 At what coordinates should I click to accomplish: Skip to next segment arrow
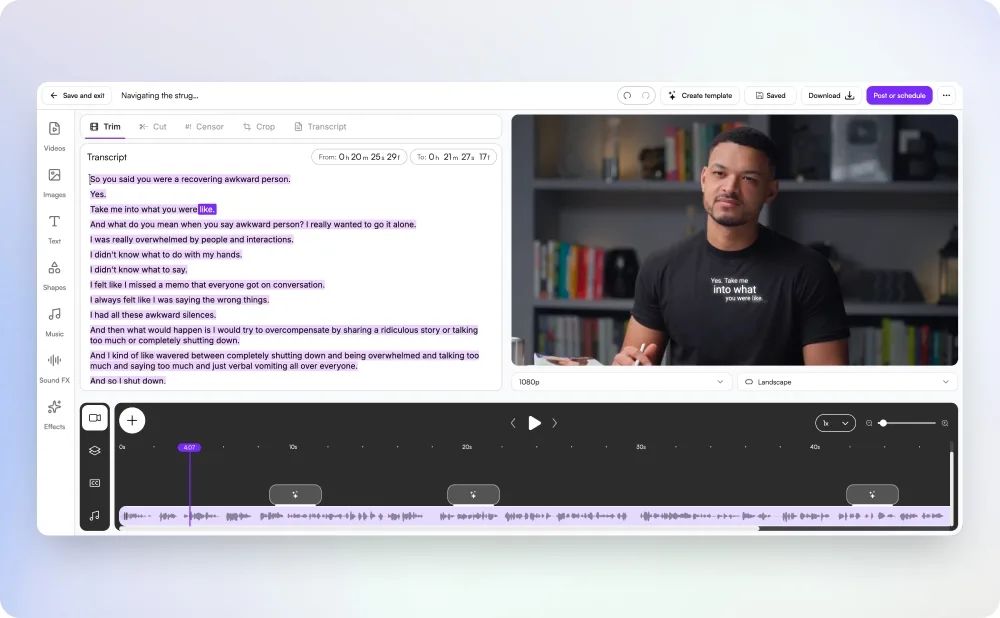[555, 423]
